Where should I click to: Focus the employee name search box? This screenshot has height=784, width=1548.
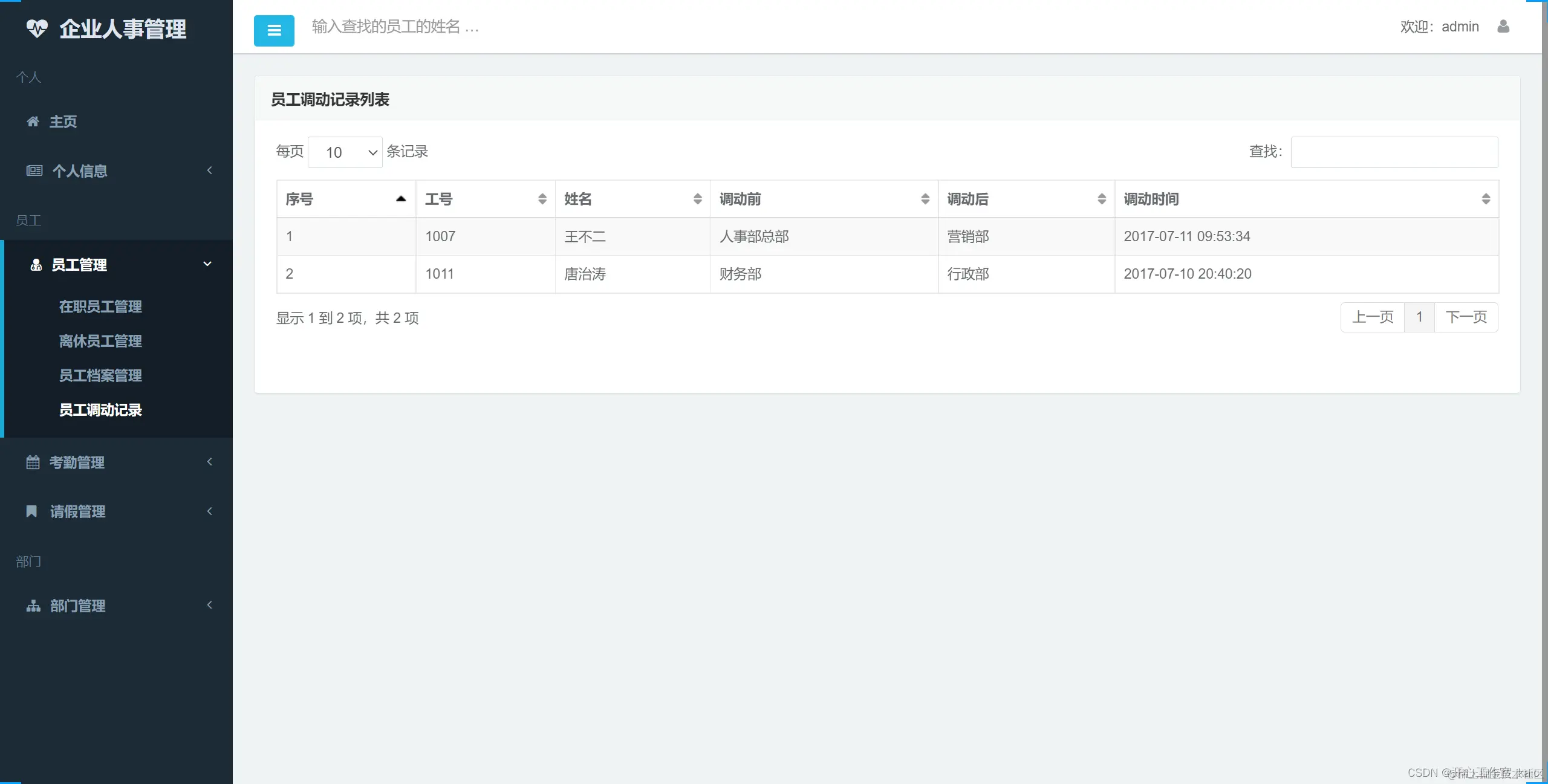[x=395, y=27]
